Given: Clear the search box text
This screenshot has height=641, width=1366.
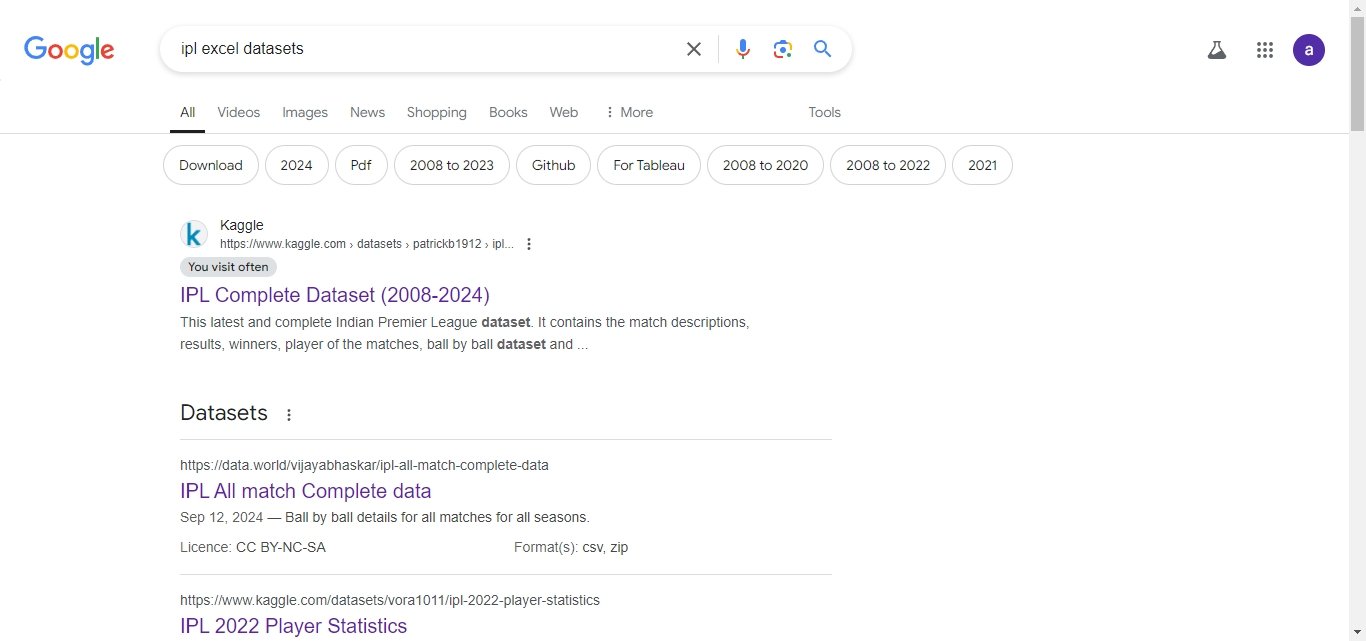Looking at the screenshot, I should [694, 49].
